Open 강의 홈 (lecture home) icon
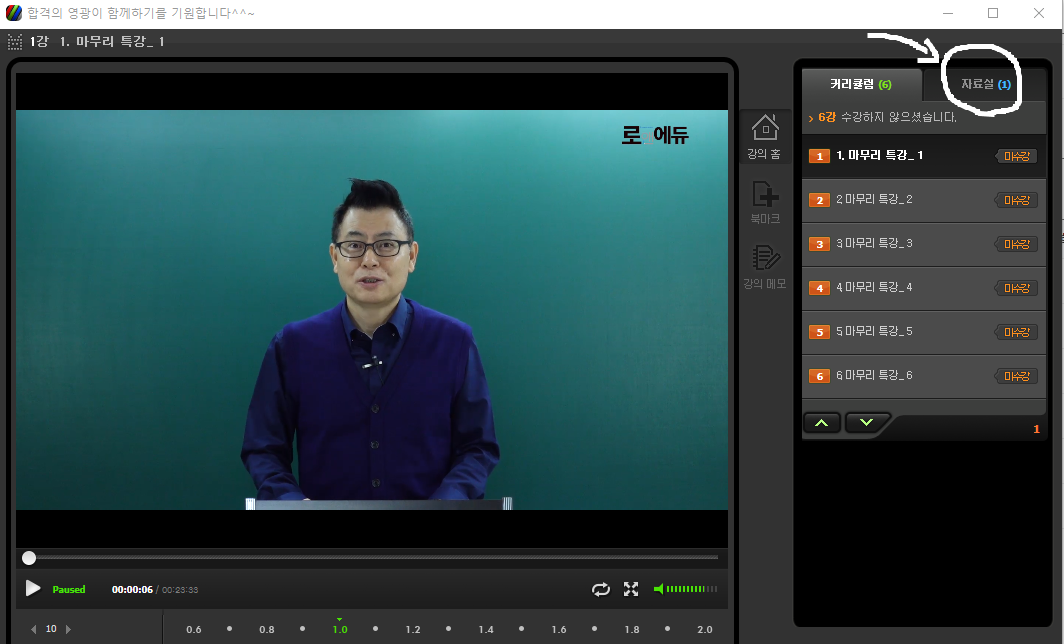This screenshot has width=1064, height=644. click(x=764, y=135)
